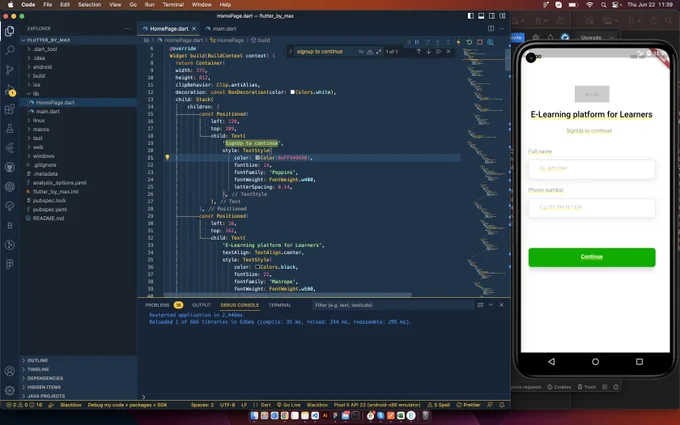Restart the debug session
Screen dimensions: 680x425
pos(469,42)
